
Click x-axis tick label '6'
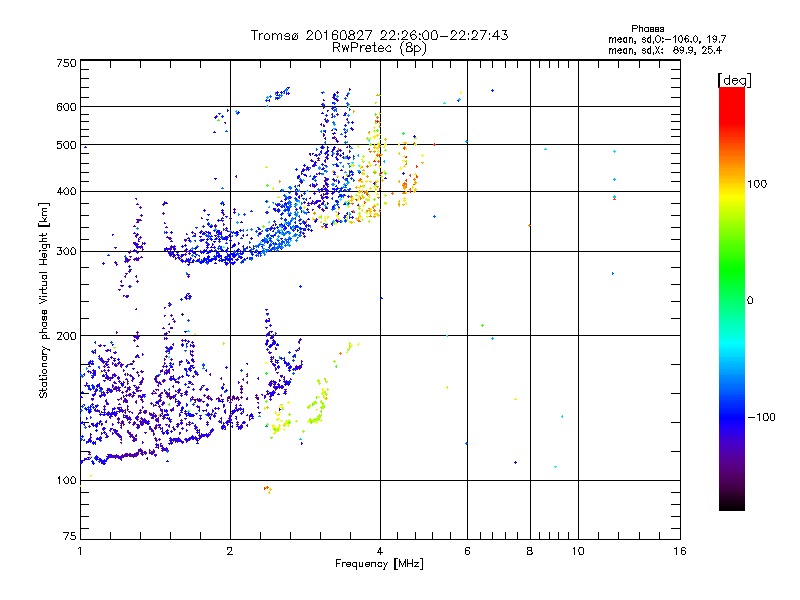pos(467,551)
